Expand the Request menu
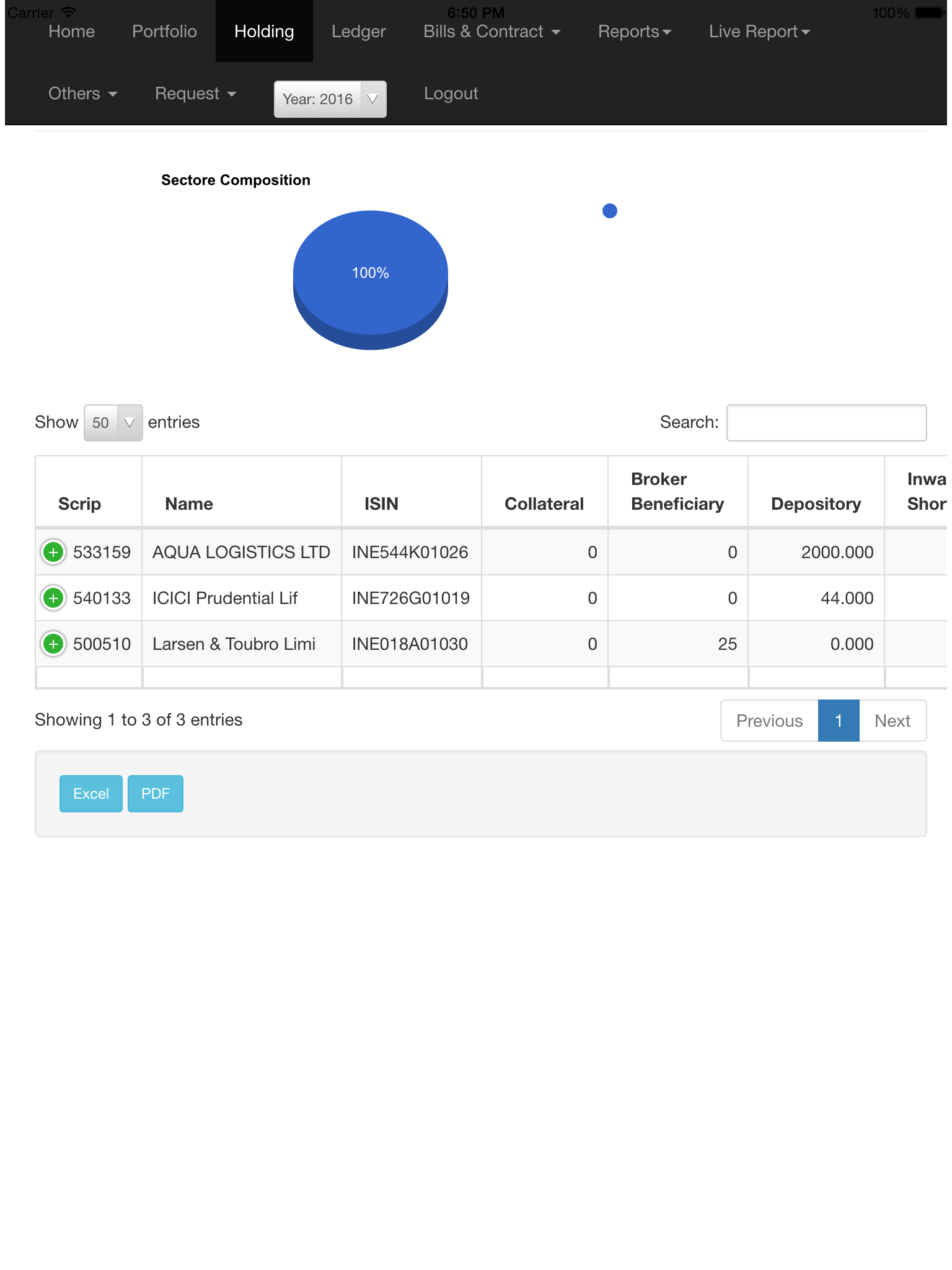952x1270 pixels. [x=196, y=94]
